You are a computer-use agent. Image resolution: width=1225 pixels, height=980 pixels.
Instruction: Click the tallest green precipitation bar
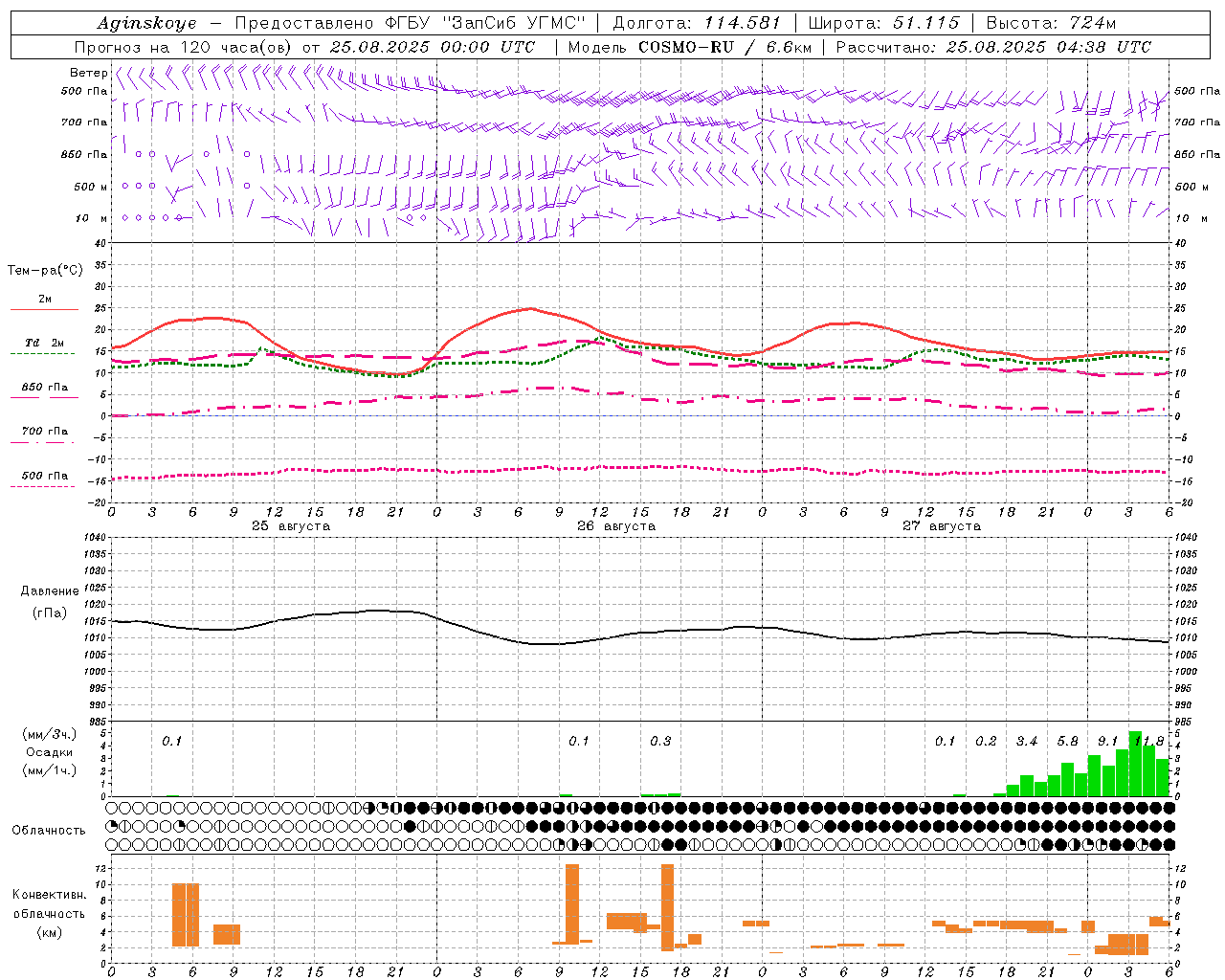(1135, 764)
